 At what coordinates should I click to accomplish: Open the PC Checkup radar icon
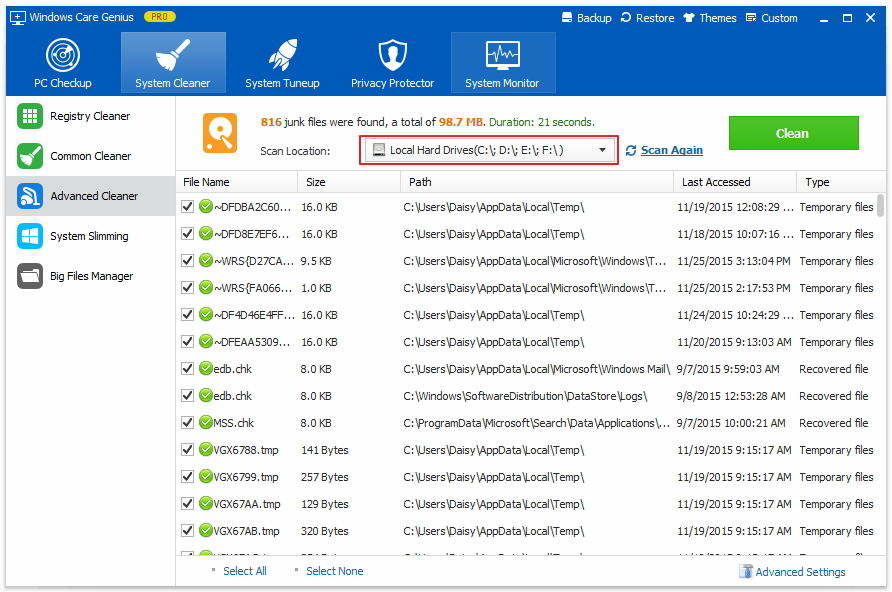click(x=63, y=55)
